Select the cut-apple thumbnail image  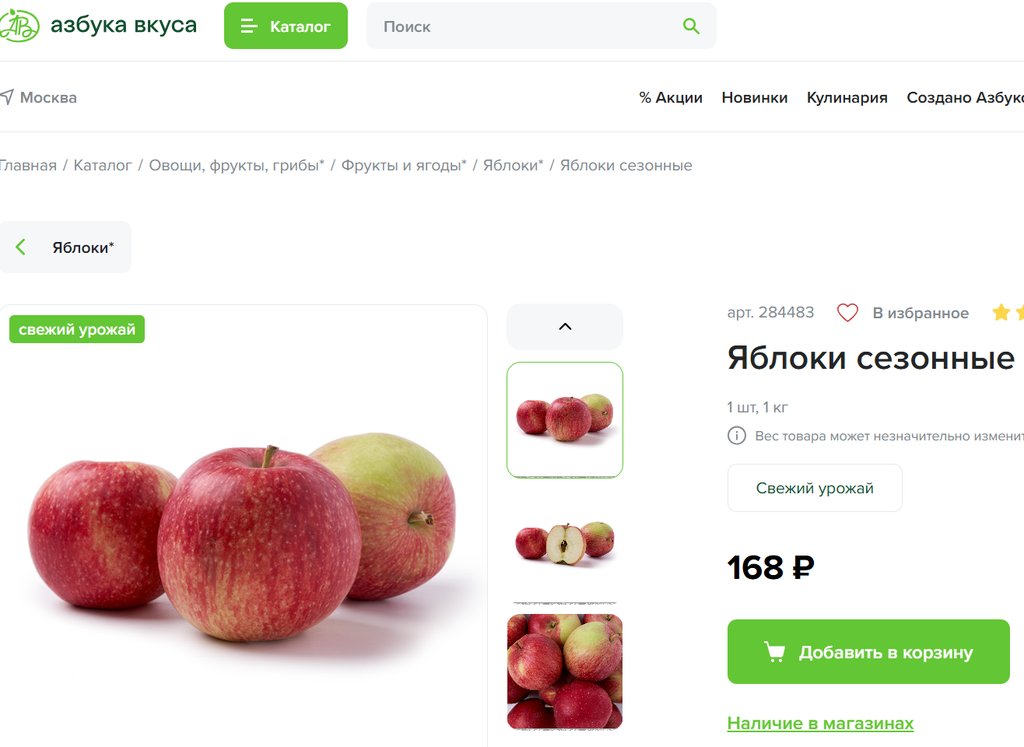pos(565,543)
